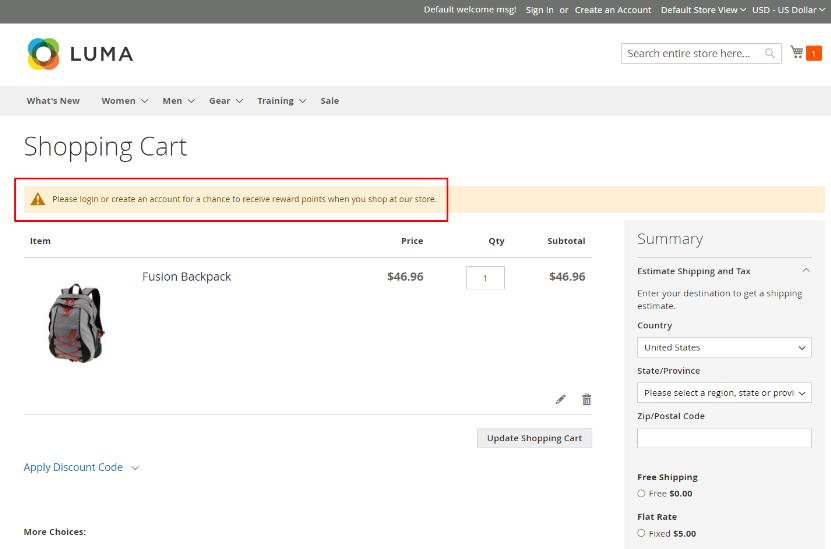The width and height of the screenshot is (831, 549).
Task: Select the Free $0.00 shipping option
Action: (642, 493)
